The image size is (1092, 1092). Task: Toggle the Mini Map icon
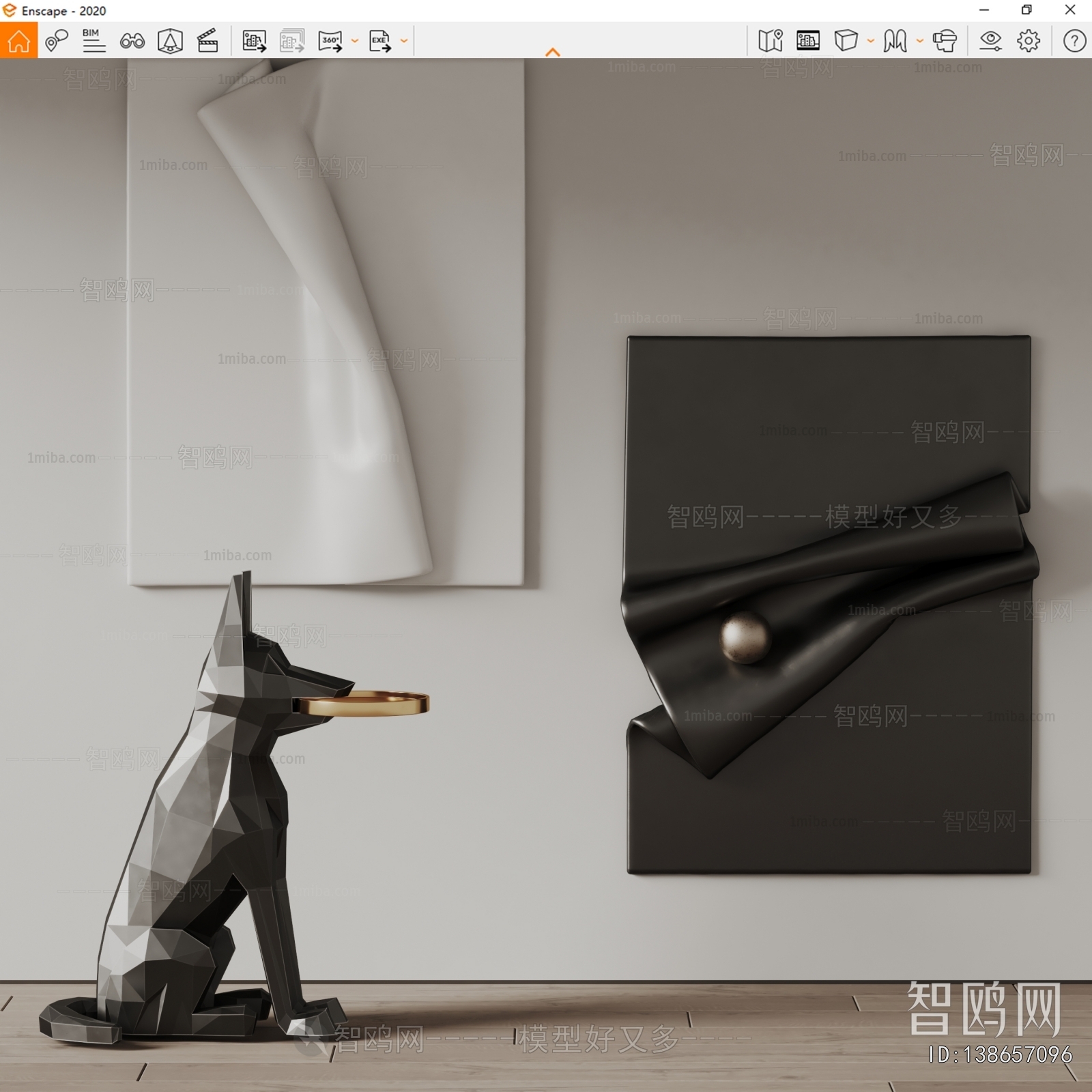[x=771, y=41]
